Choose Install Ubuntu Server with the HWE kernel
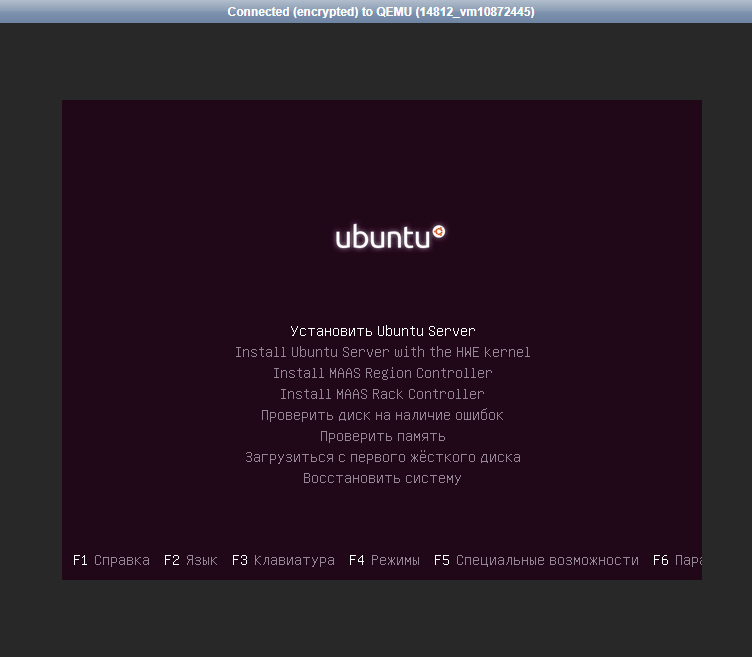 382,352
